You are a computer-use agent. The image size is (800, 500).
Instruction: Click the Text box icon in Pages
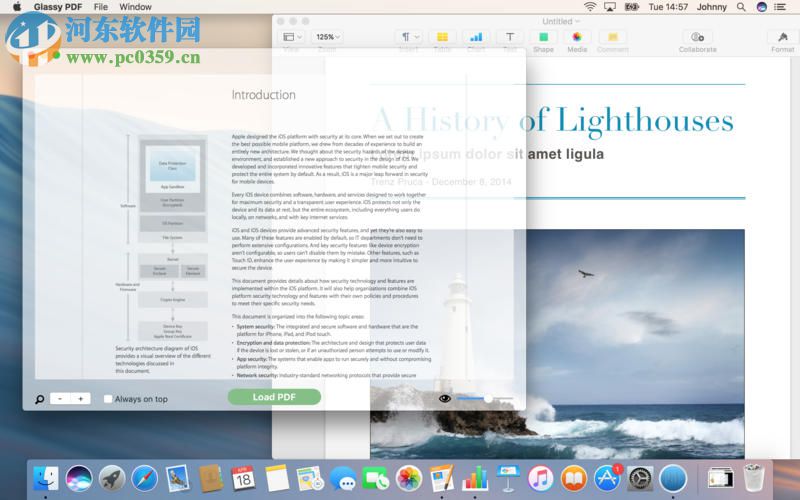click(510, 37)
